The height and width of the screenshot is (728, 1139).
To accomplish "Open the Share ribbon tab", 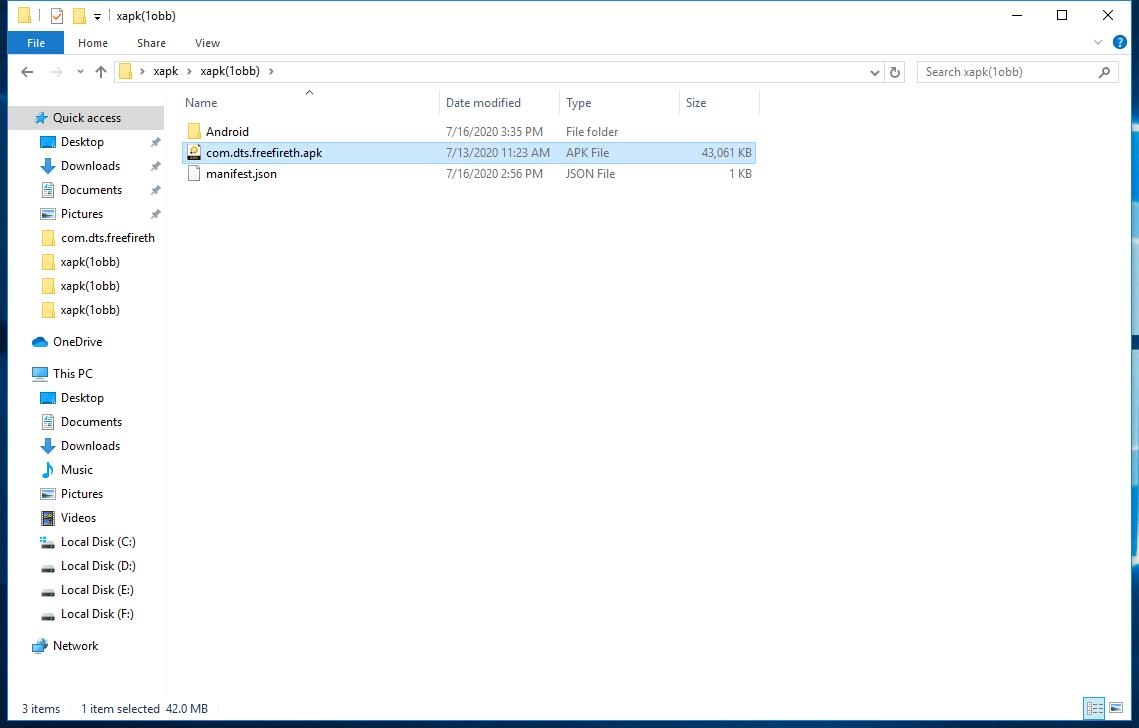I will (151, 43).
